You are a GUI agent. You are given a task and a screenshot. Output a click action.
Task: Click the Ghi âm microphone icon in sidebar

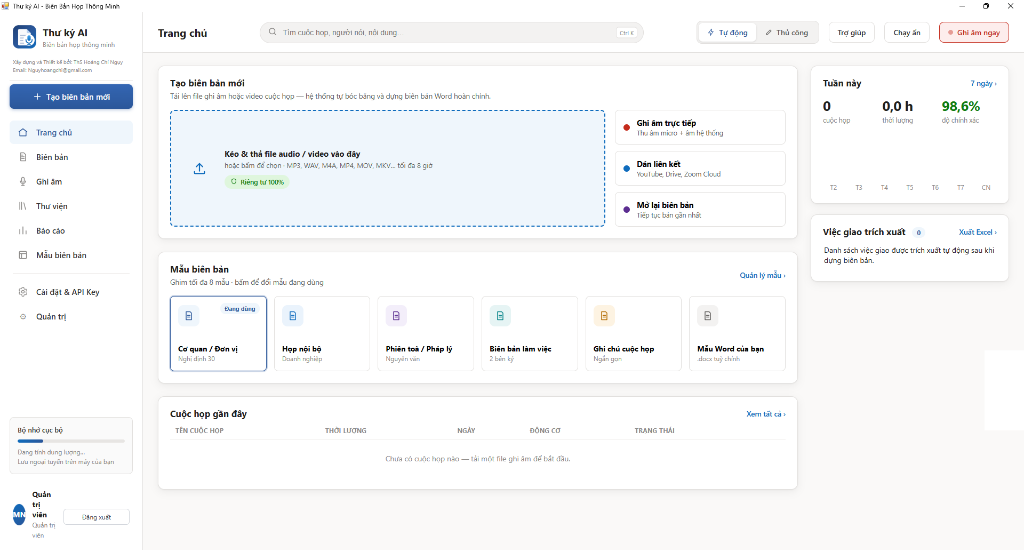coord(23,182)
